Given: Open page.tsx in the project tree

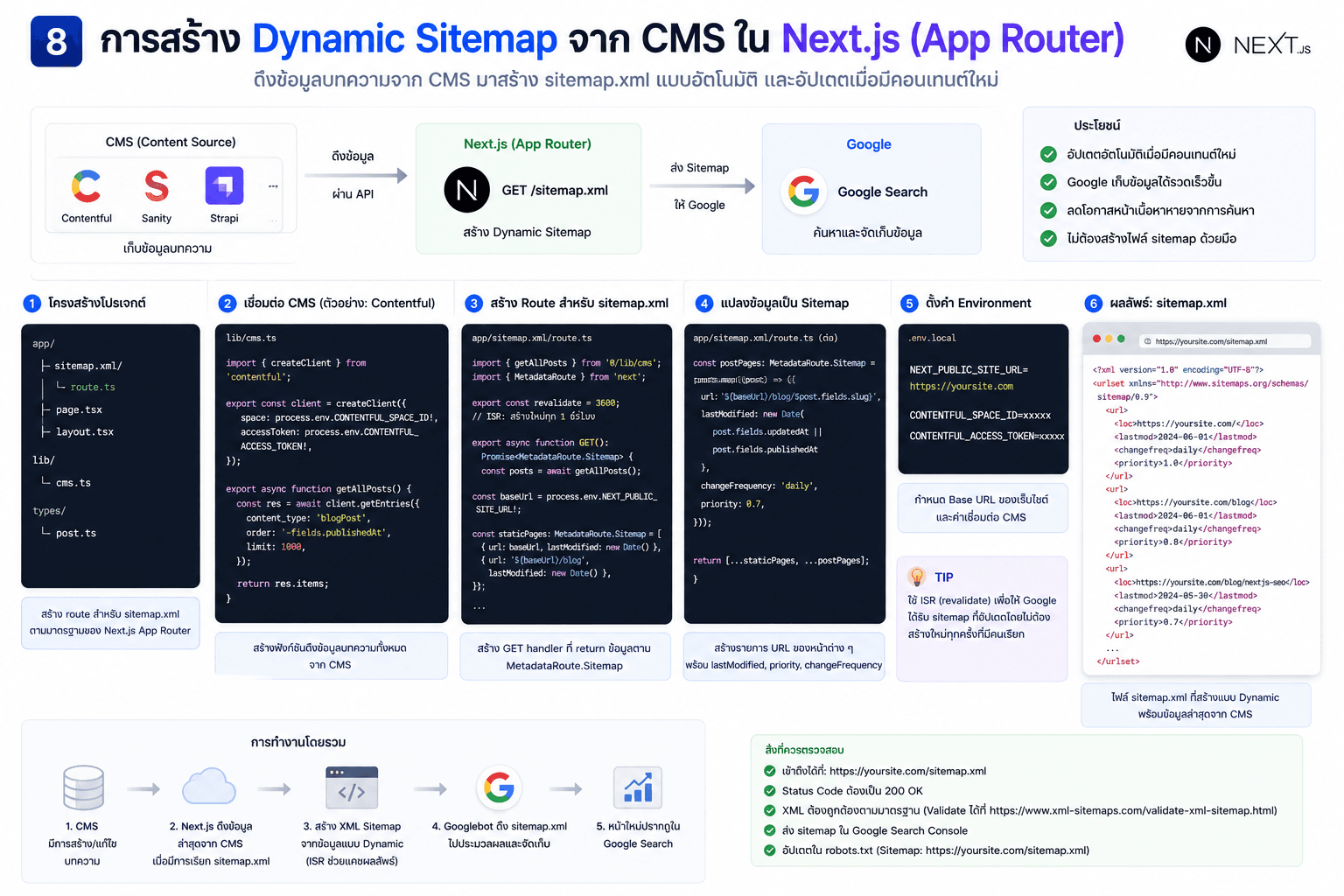Looking at the screenshot, I should pyautogui.click(x=79, y=409).
